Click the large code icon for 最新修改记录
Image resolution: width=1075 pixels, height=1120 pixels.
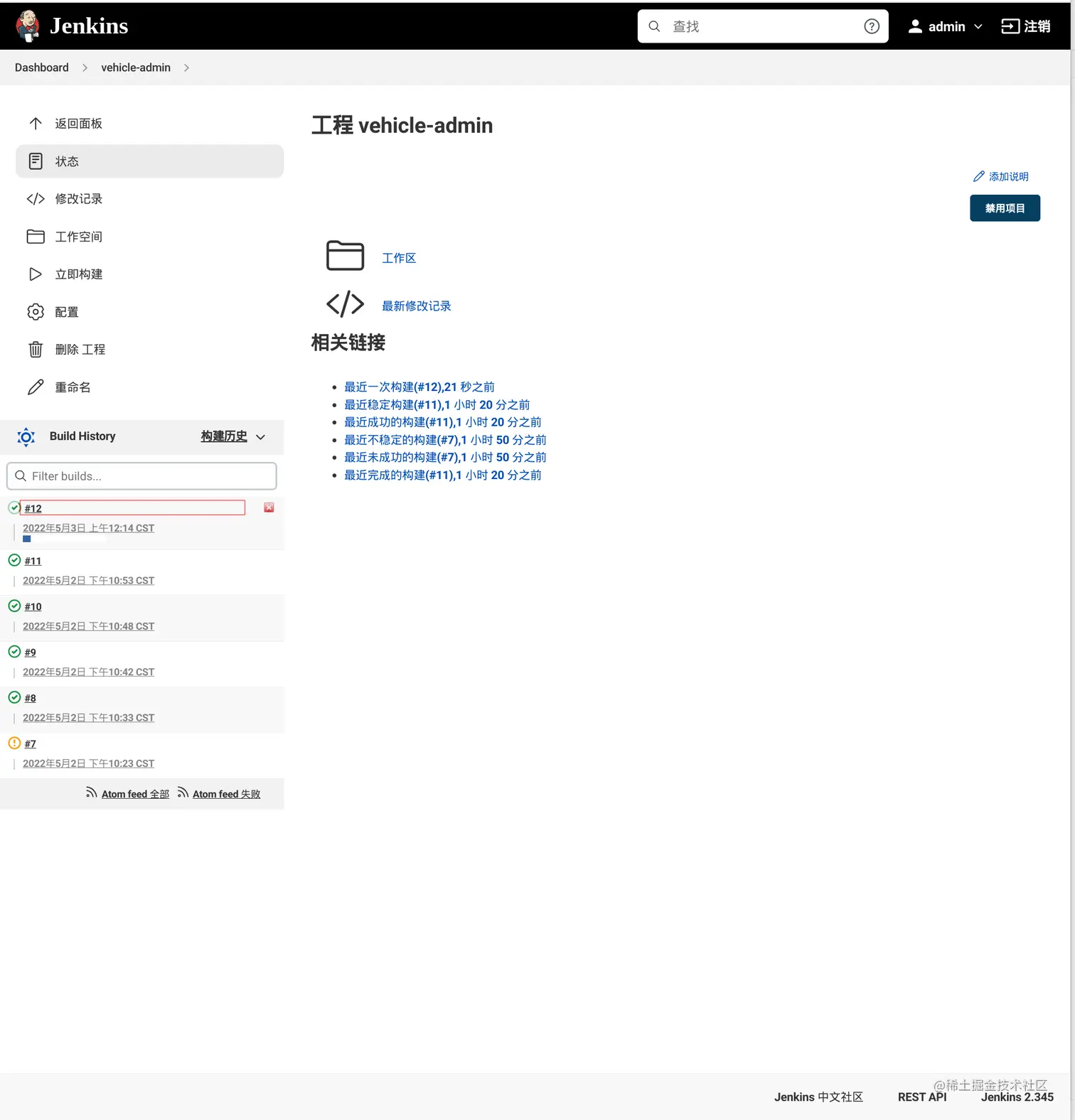(346, 304)
